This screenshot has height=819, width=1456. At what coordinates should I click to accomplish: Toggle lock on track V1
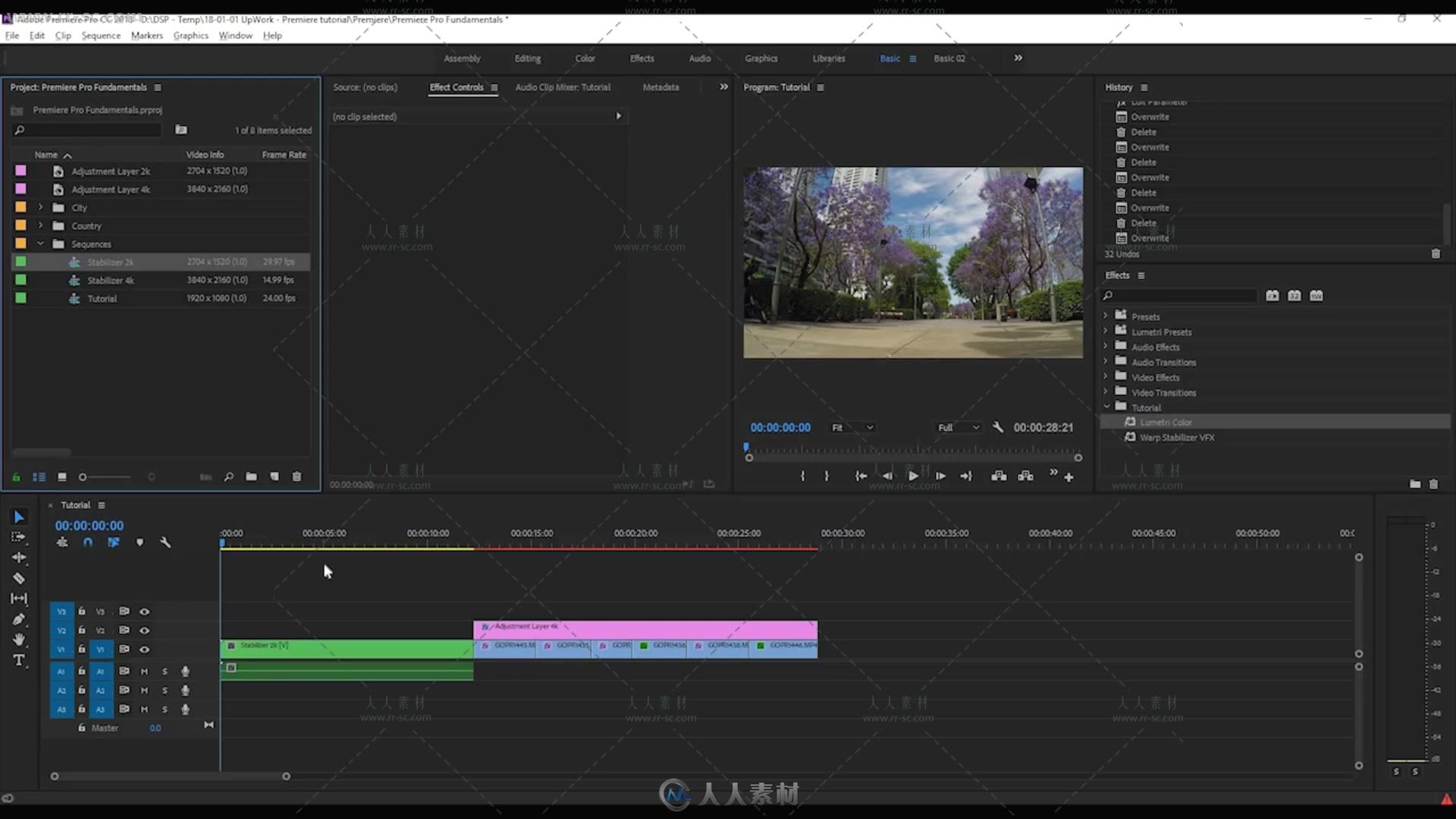pos(82,649)
